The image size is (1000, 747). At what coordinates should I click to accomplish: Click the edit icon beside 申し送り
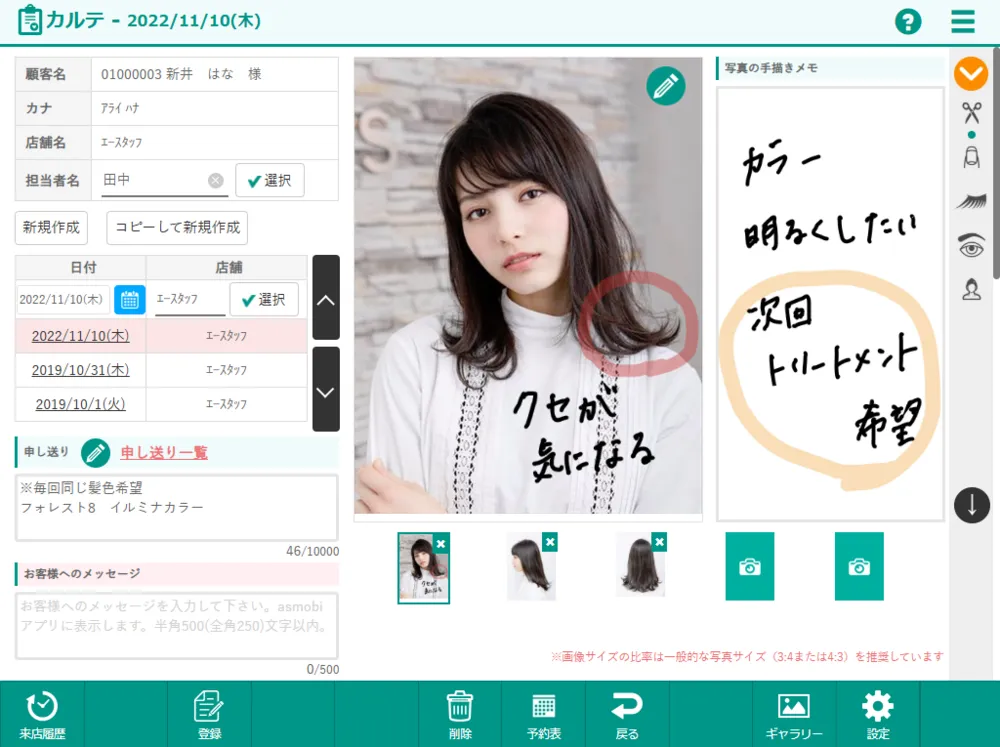pyautogui.click(x=96, y=453)
